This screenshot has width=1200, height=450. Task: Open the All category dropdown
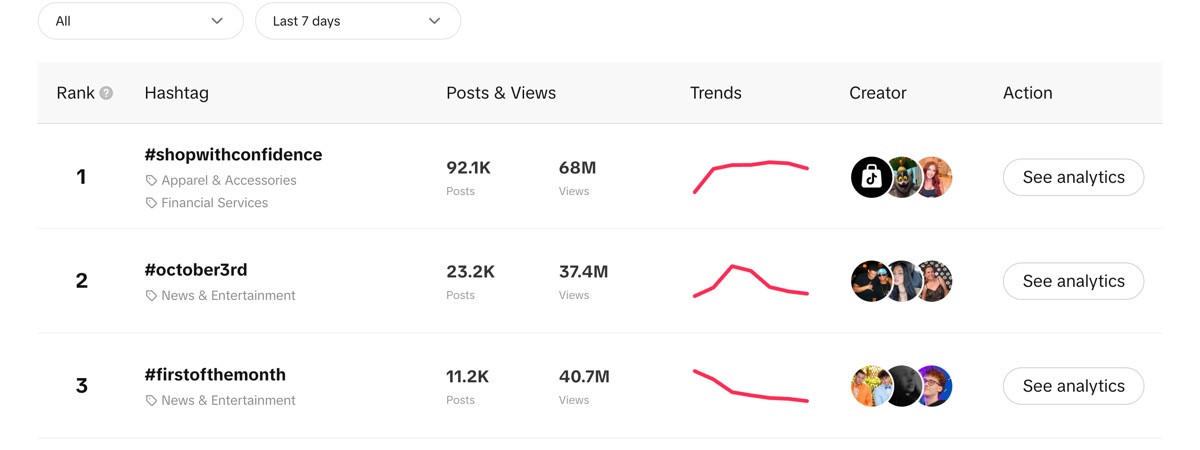[140, 21]
